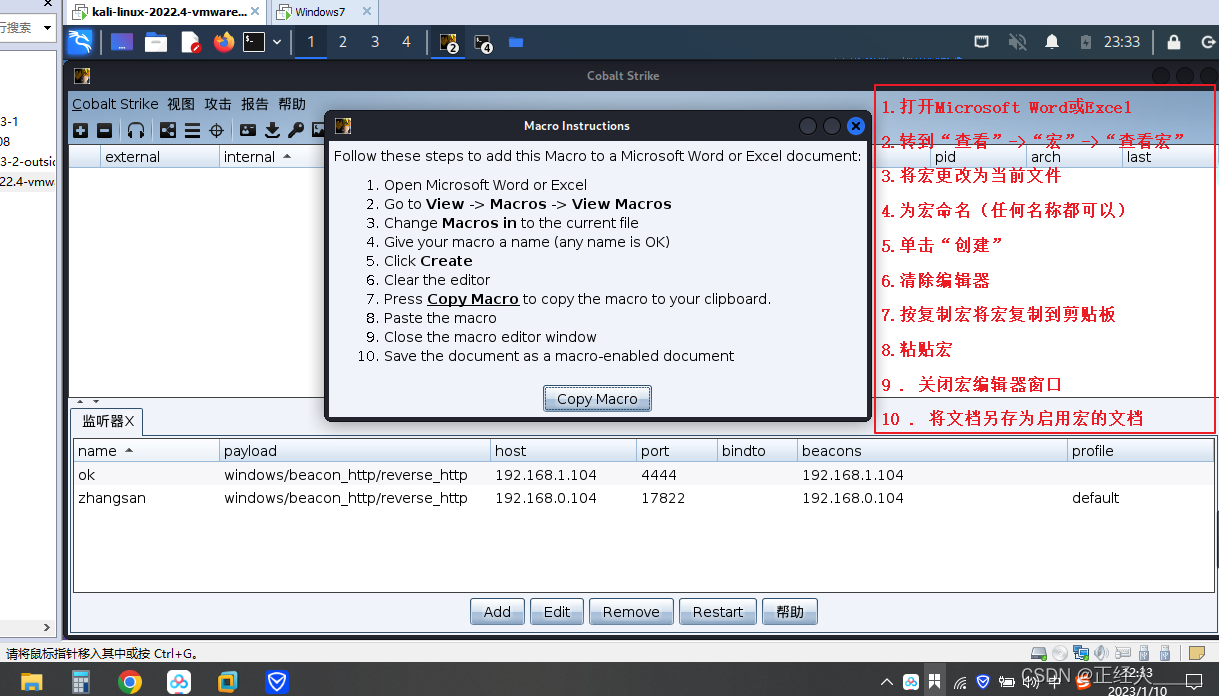
Task: Open the blue folder task in Kali panel
Action: [516, 42]
